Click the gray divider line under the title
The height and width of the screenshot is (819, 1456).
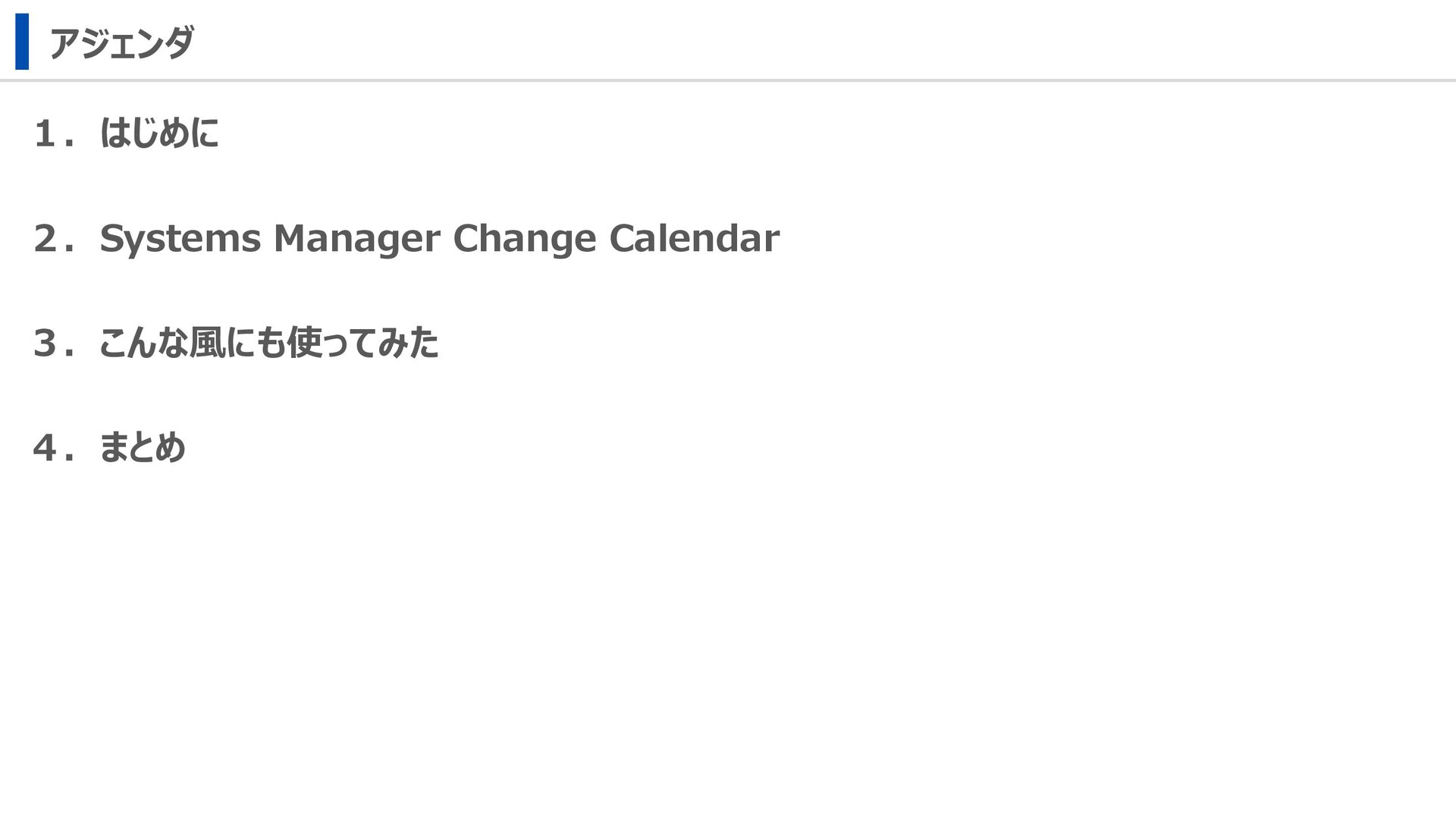click(x=728, y=80)
